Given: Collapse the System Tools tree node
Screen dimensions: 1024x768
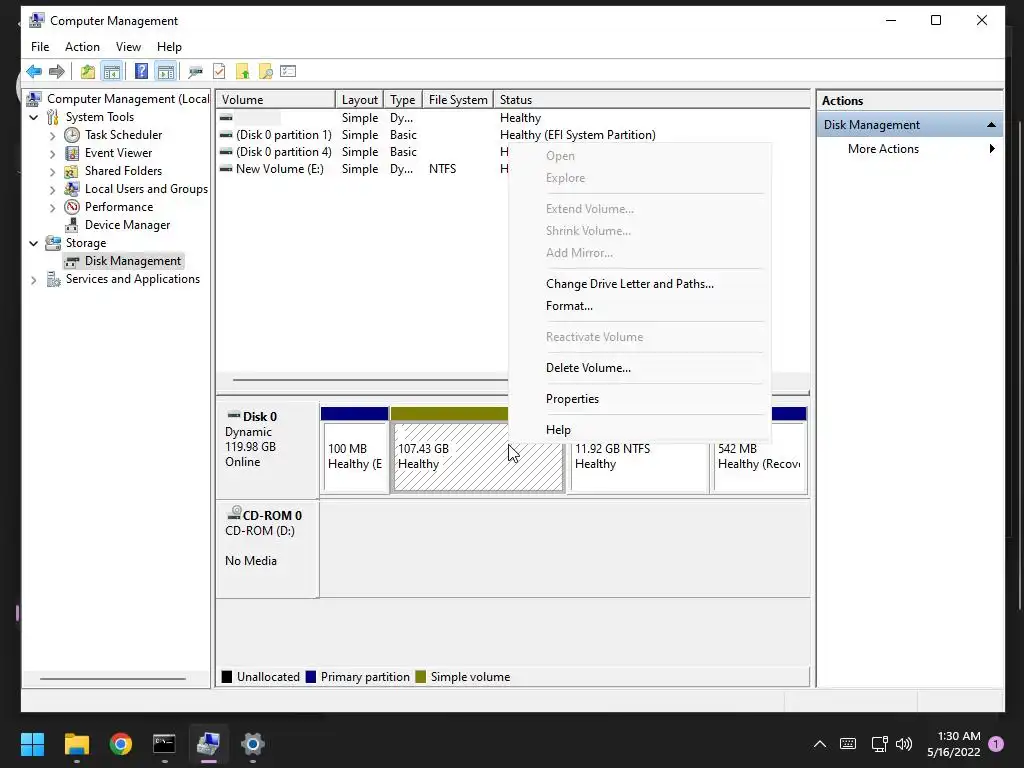Looking at the screenshot, I should [34, 118].
